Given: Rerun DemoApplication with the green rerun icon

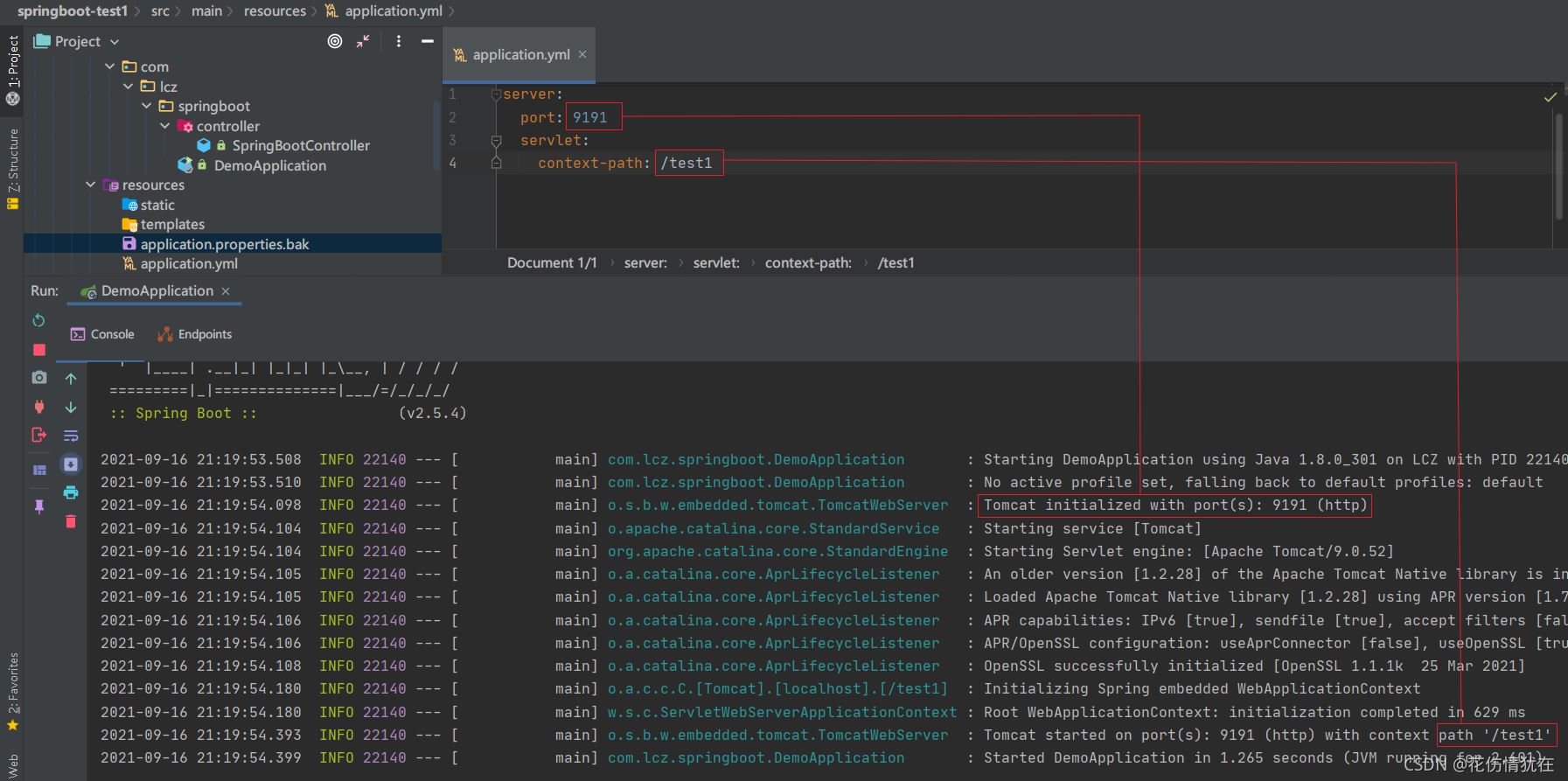Looking at the screenshot, I should [38, 321].
